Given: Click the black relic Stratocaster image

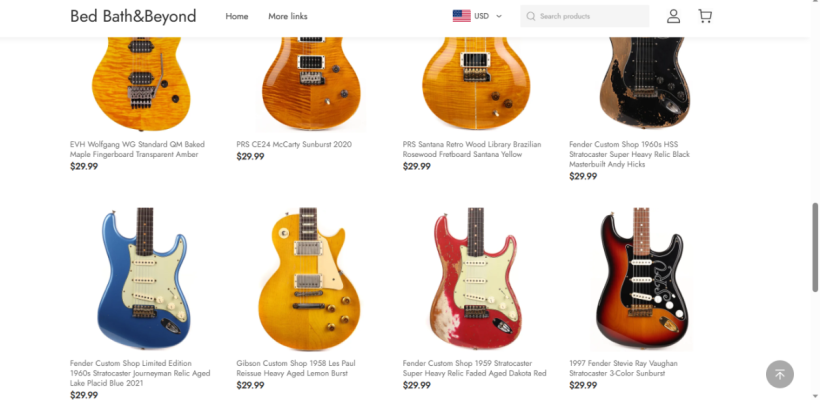Looking at the screenshot, I should 644,84.
